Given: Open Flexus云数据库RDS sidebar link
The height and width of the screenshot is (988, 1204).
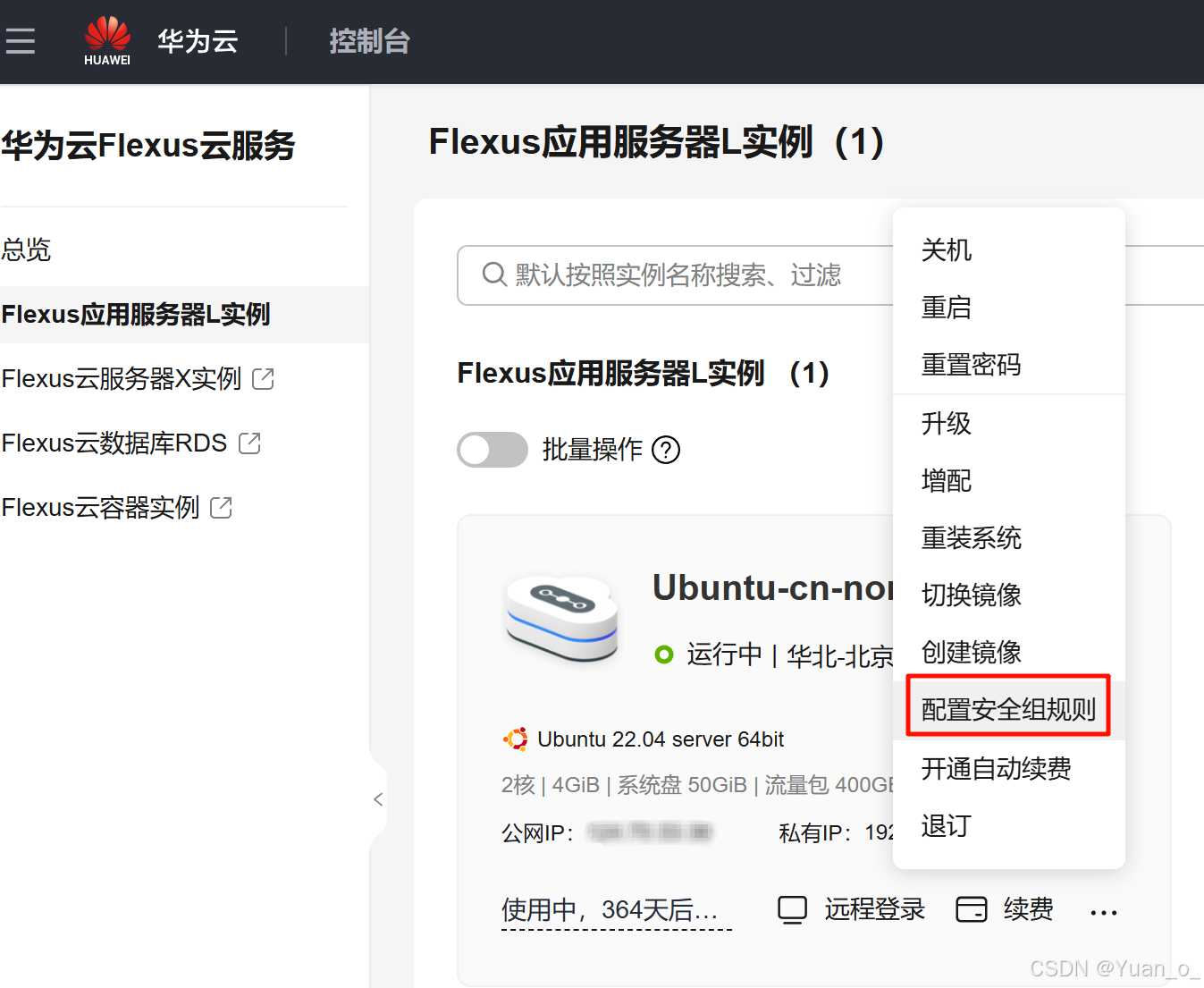Looking at the screenshot, I should point(114,443).
